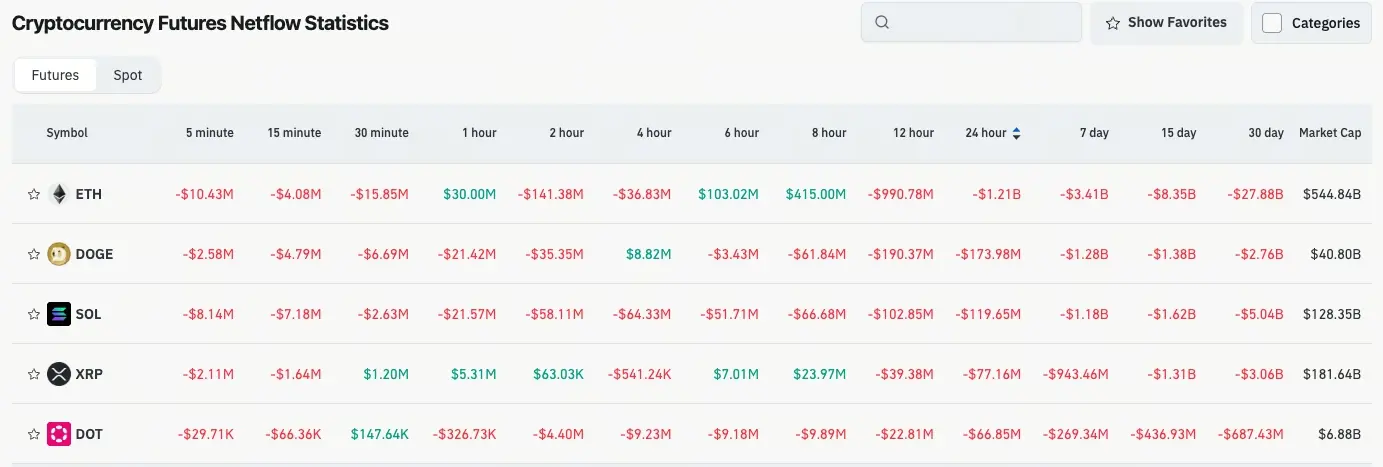Viewport: 1383px width, 467px height.
Task: Click XRP 2 hour value $63.03K
Action: 558,374
